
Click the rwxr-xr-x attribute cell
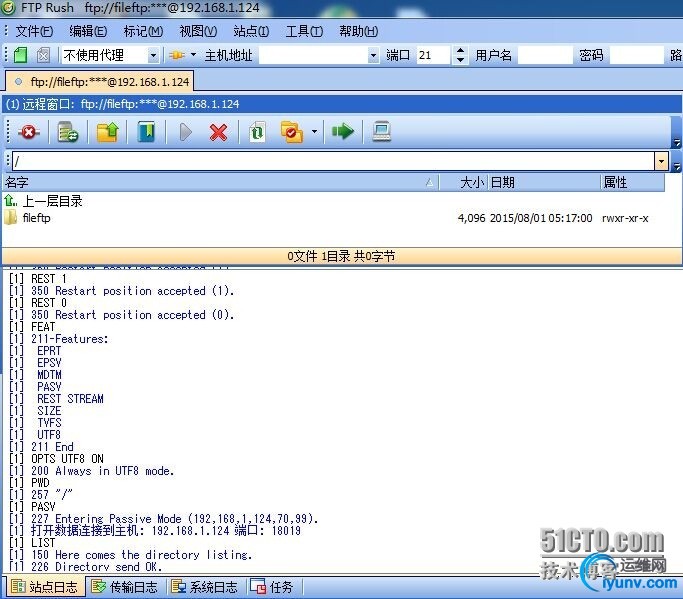click(625, 218)
